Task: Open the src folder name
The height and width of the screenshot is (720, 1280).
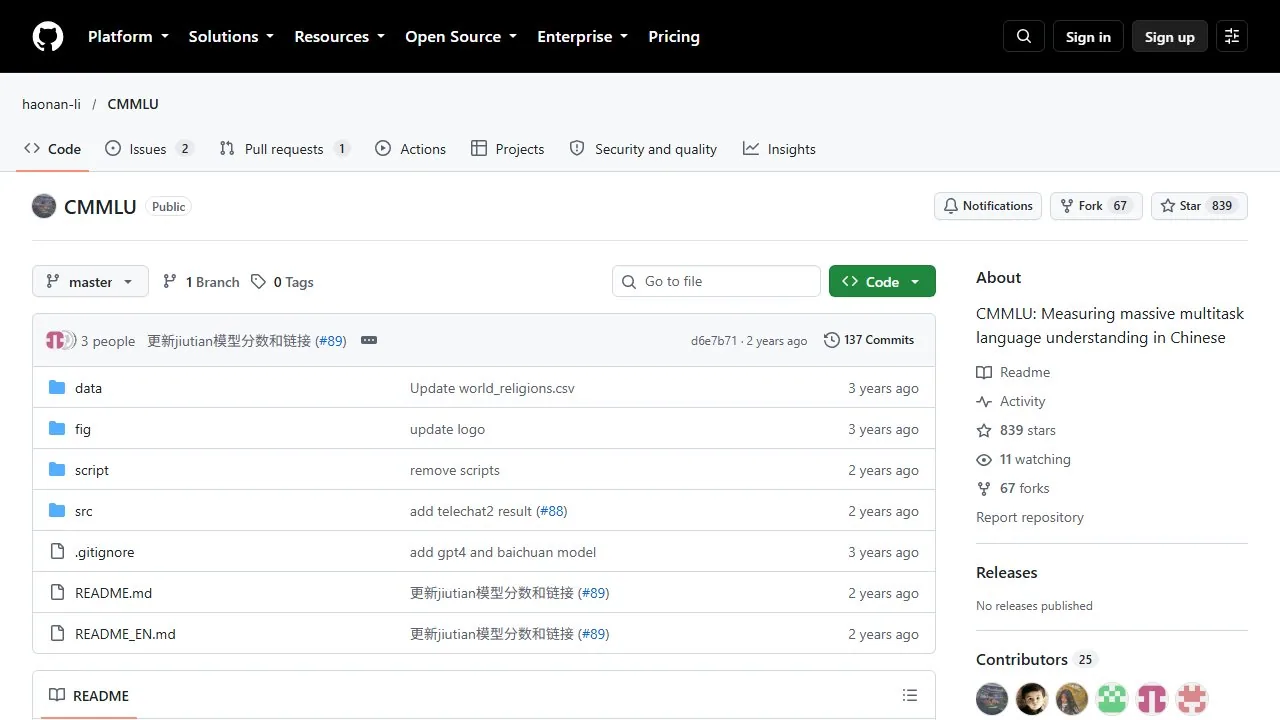Action: [84, 511]
